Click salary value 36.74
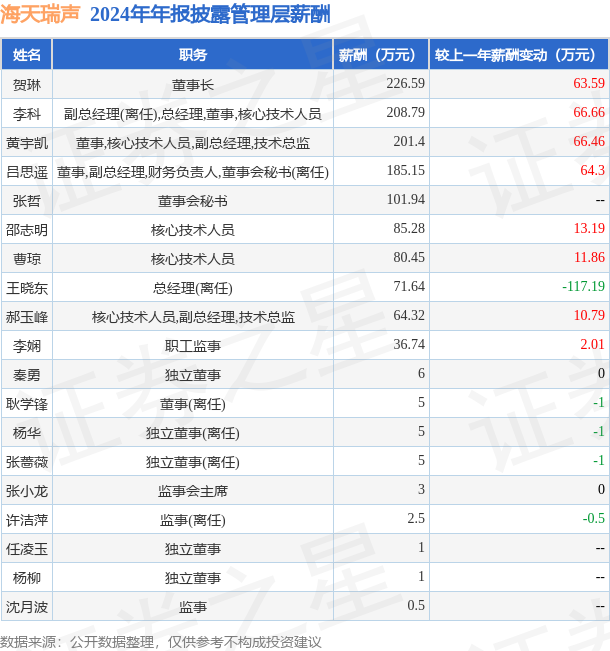The height and width of the screenshot is (651, 610). 409,344
